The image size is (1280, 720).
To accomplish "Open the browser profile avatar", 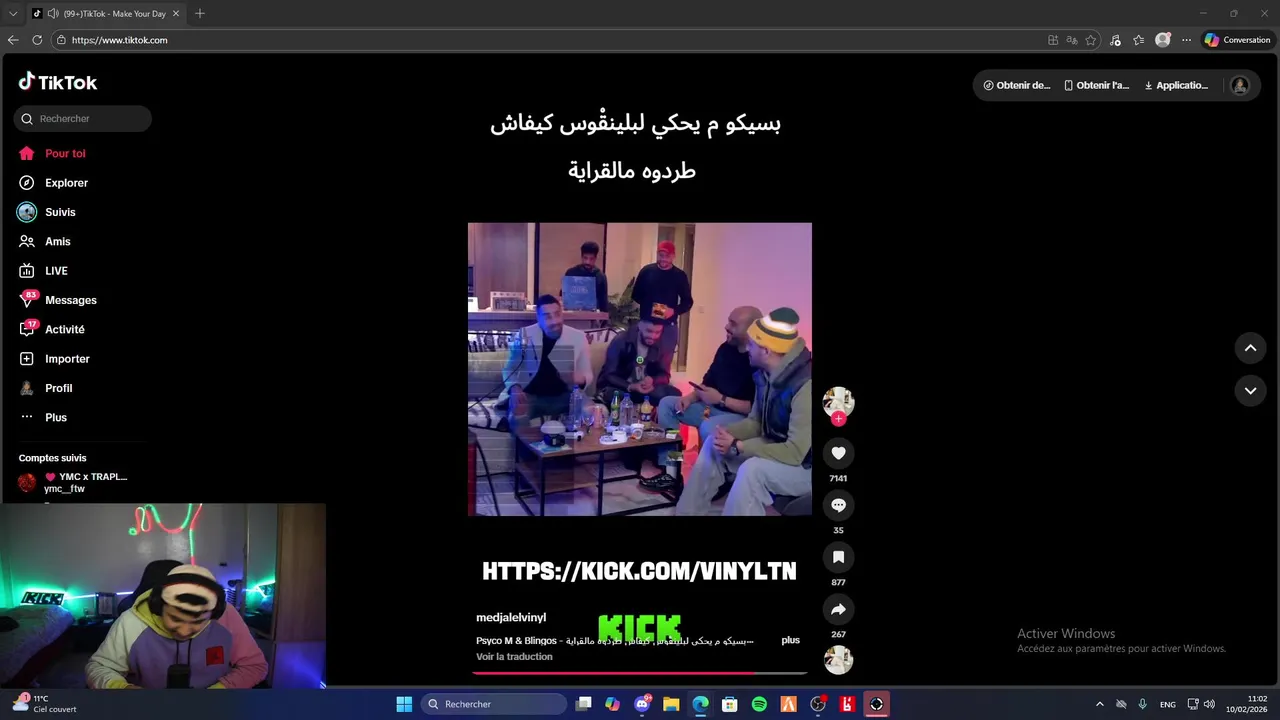I will tap(1162, 40).
